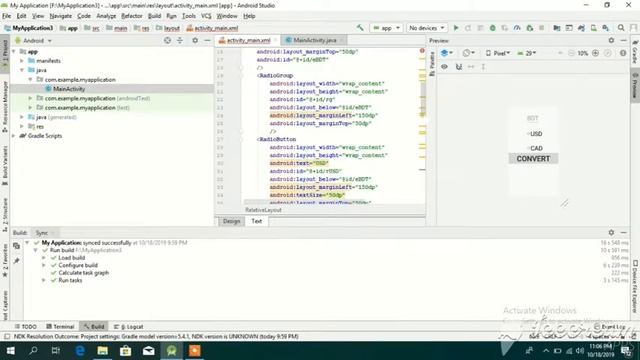
Task: Open Terminal tool window
Action: pyautogui.click(x=60, y=327)
